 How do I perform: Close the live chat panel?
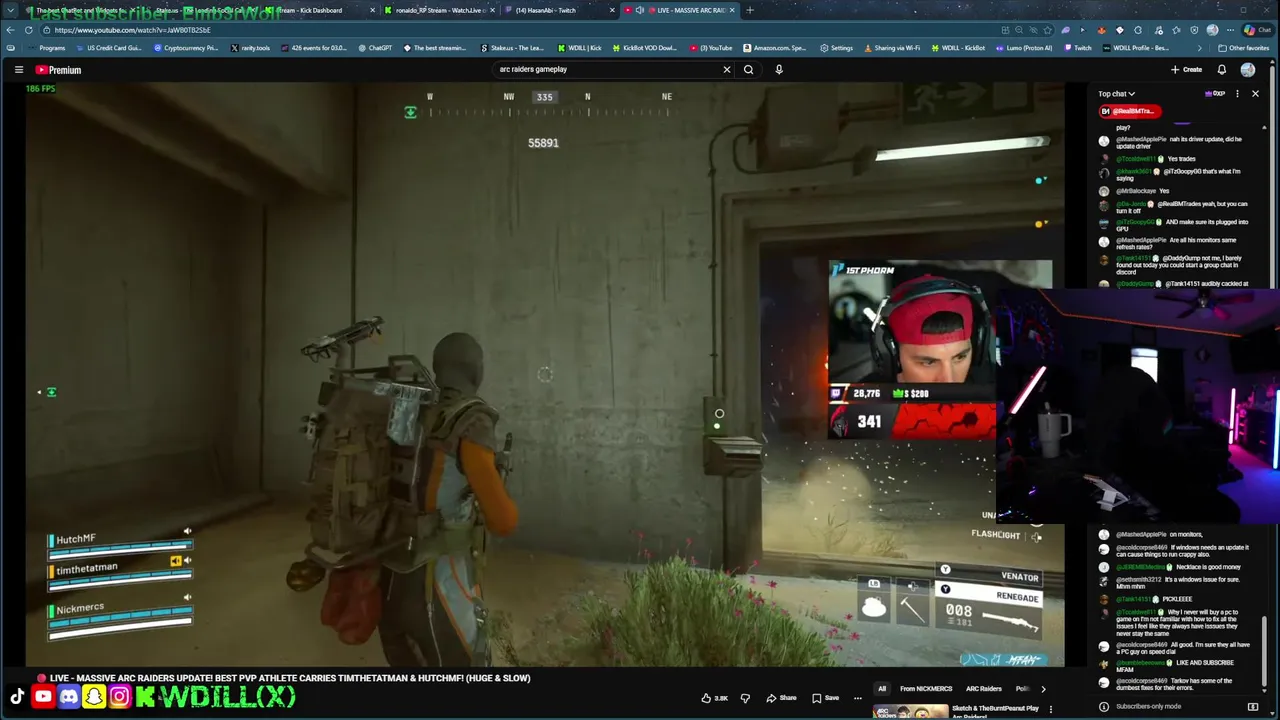point(1255,94)
